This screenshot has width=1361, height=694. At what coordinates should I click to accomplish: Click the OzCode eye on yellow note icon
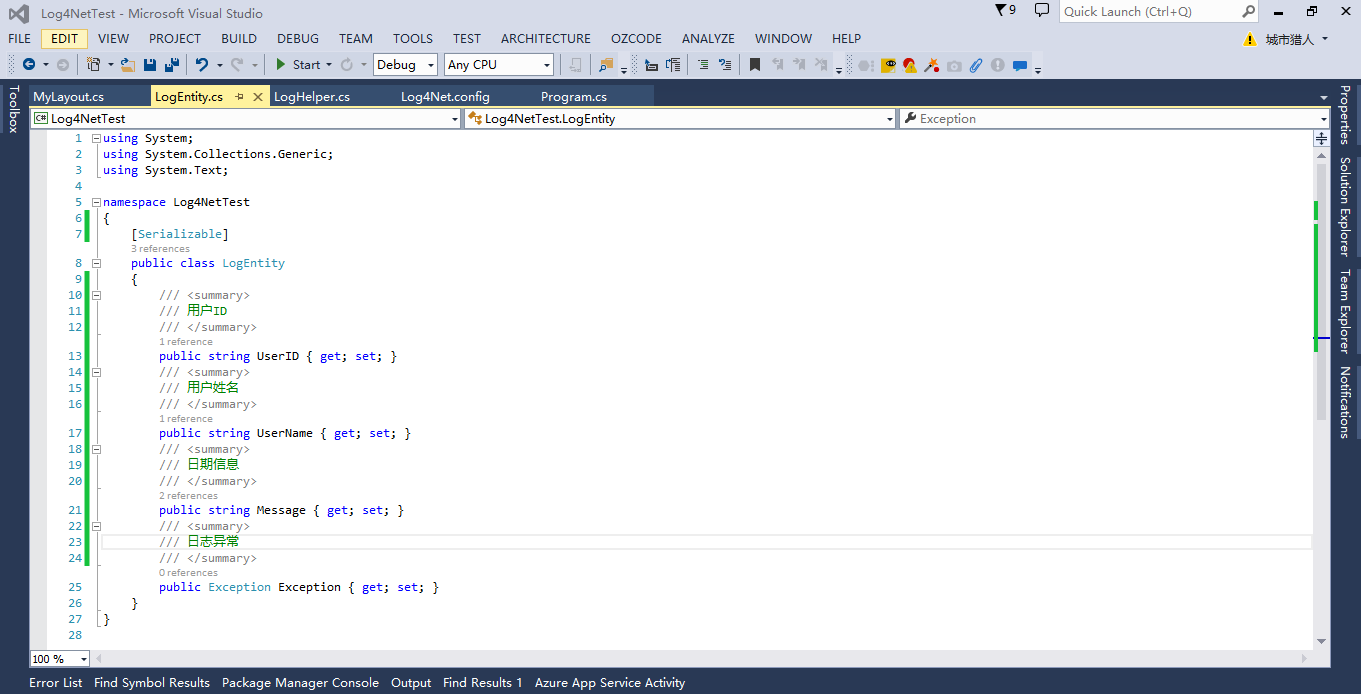(888, 65)
